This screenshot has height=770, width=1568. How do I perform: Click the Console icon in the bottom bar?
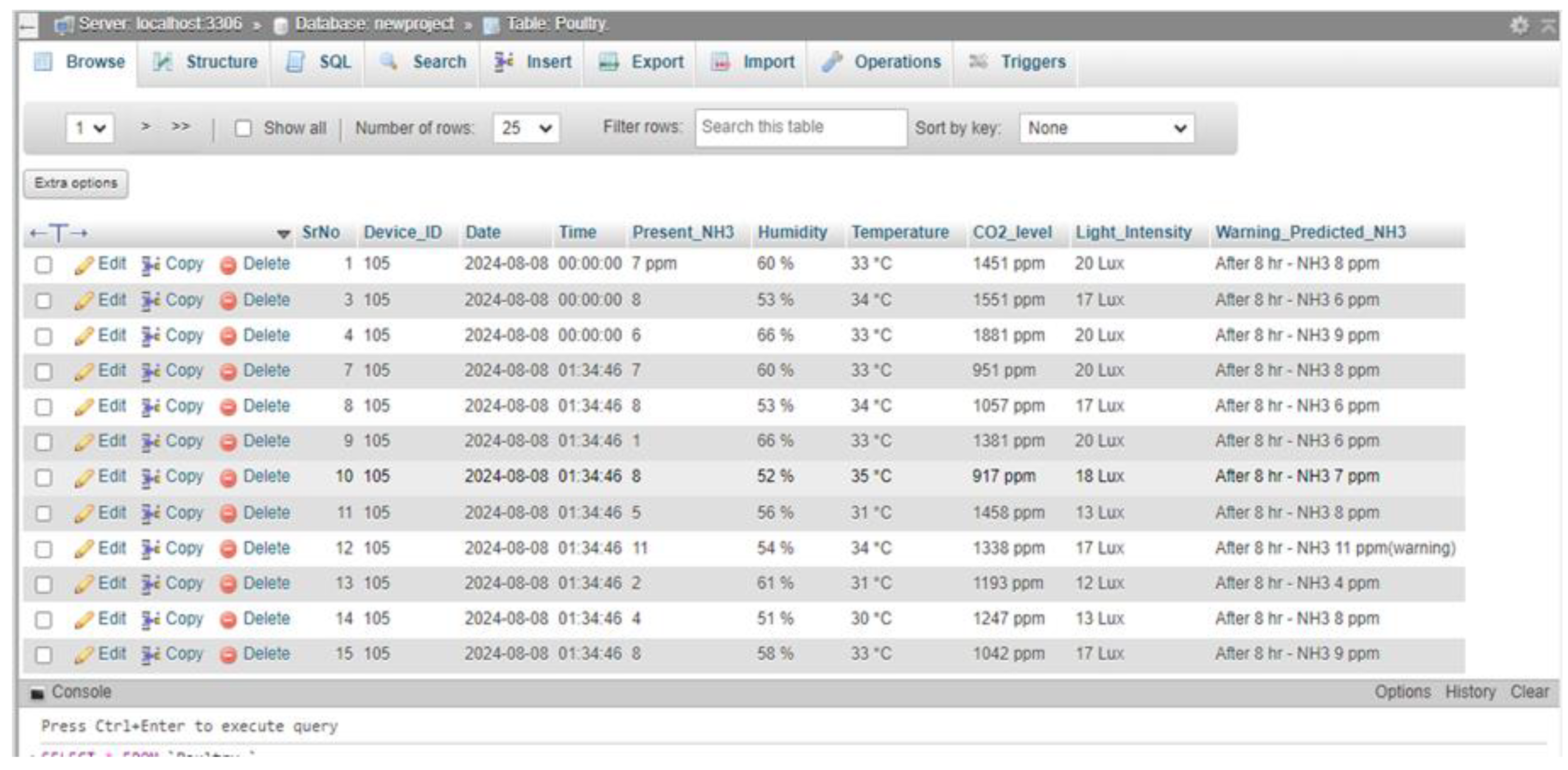[x=38, y=693]
